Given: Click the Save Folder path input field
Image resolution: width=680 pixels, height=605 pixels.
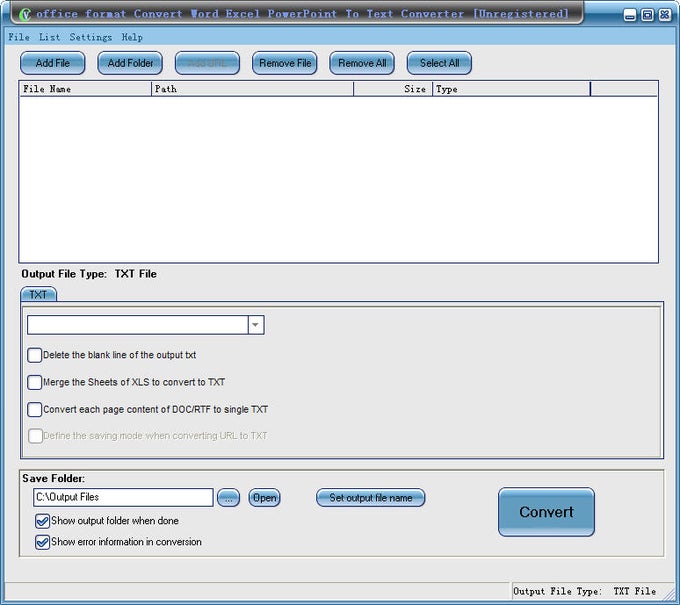Looking at the screenshot, I should click(x=123, y=497).
